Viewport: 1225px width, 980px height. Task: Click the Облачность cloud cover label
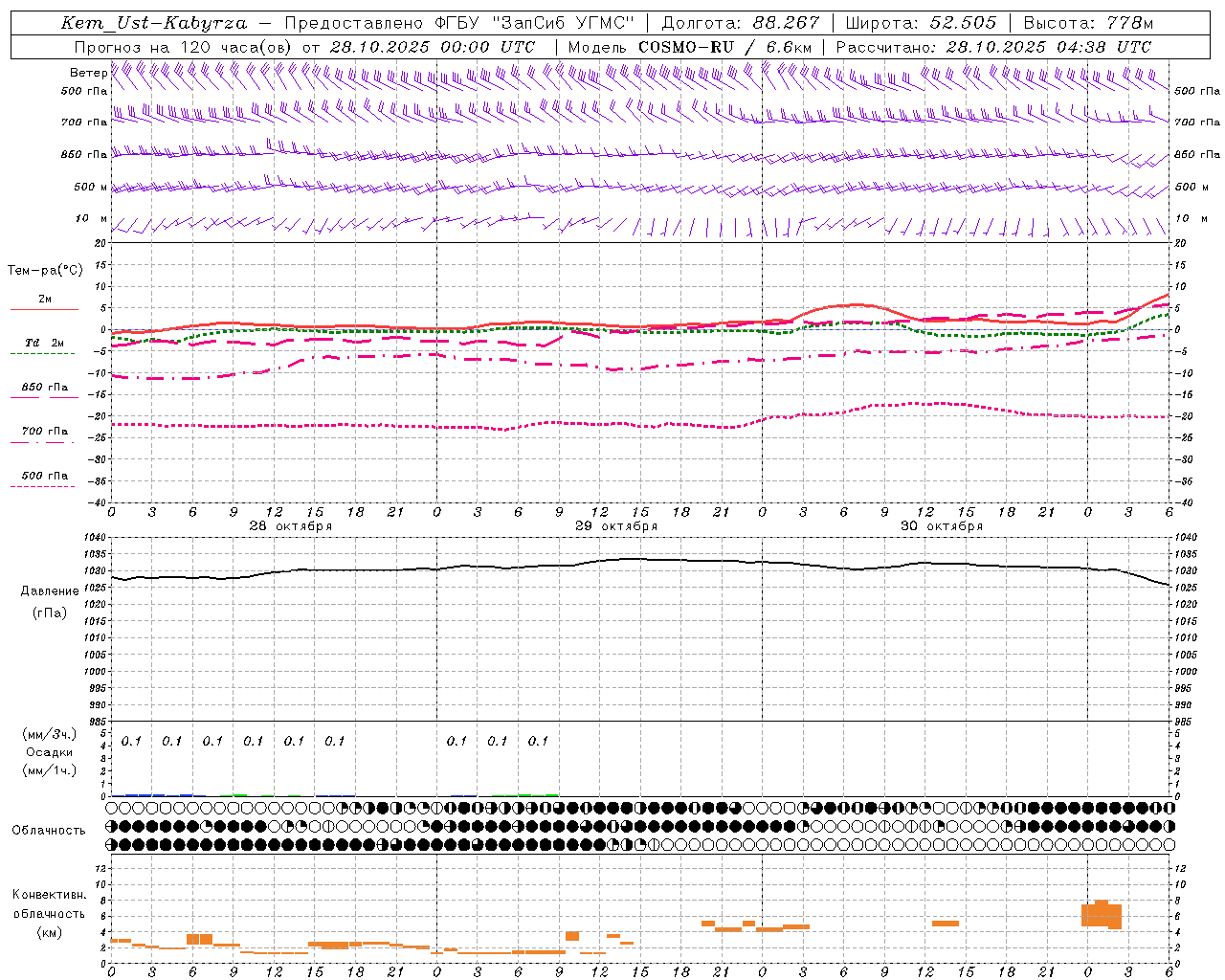click(49, 831)
